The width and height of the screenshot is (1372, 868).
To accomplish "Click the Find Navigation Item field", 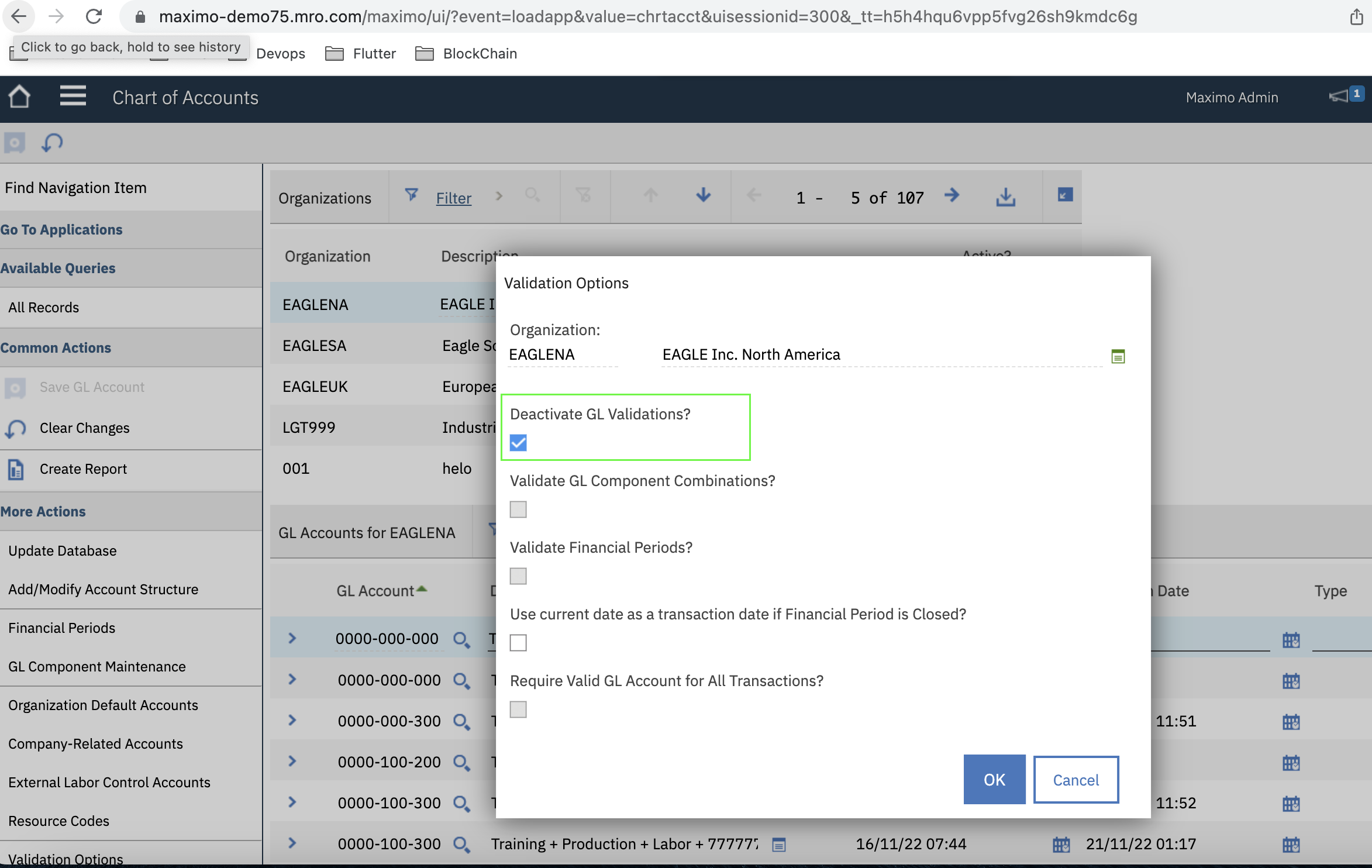I will [76, 188].
